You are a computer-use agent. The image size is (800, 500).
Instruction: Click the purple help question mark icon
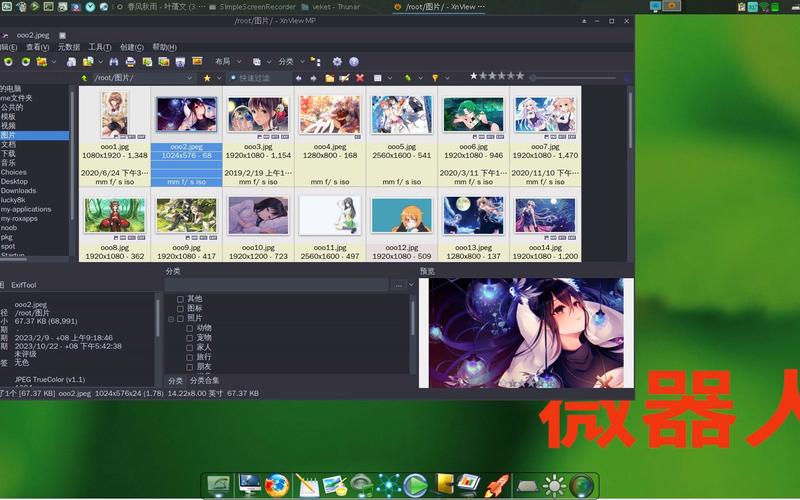tap(354, 62)
